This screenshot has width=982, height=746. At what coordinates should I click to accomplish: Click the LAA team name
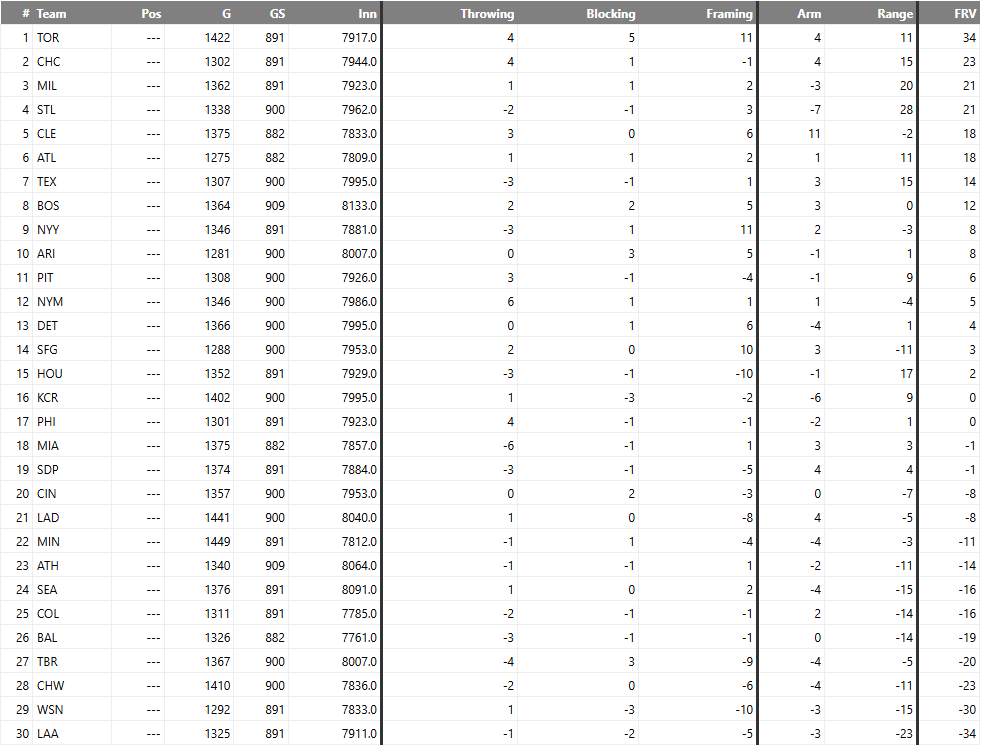[48, 734]
